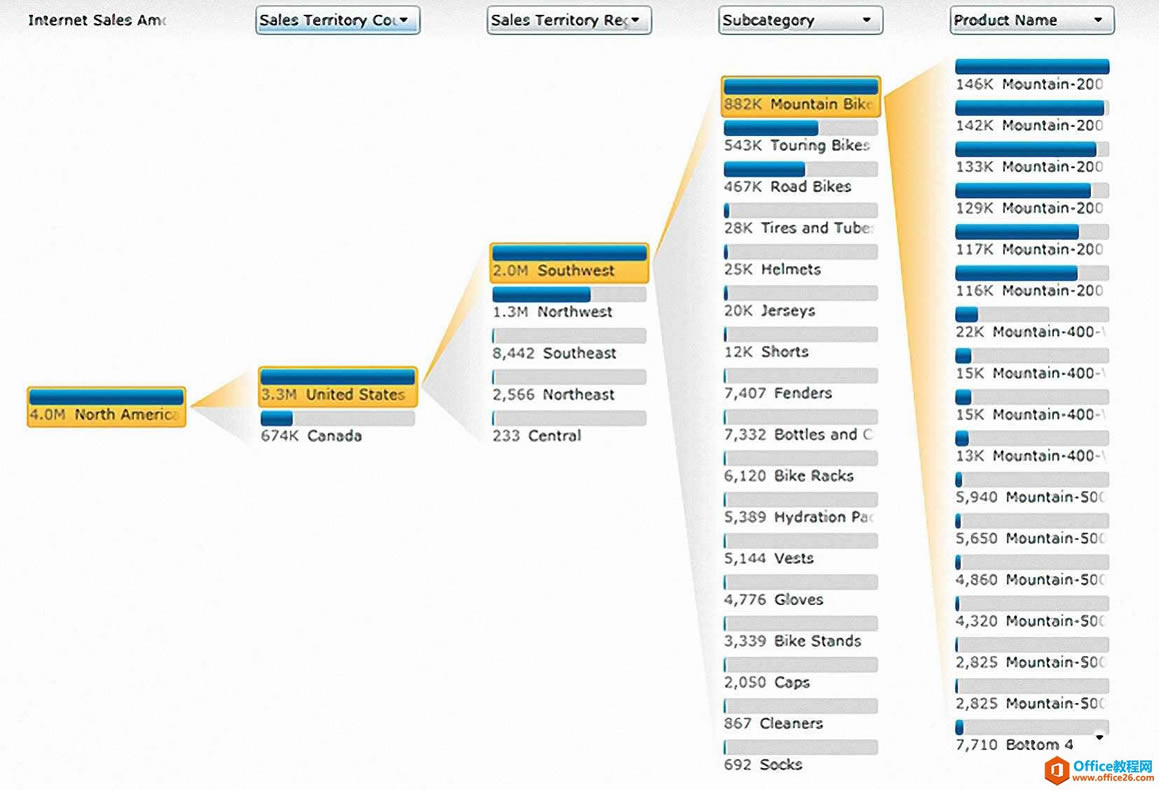
Task: Expand the Subcategory dropdown
Action: tap(800, 20)
